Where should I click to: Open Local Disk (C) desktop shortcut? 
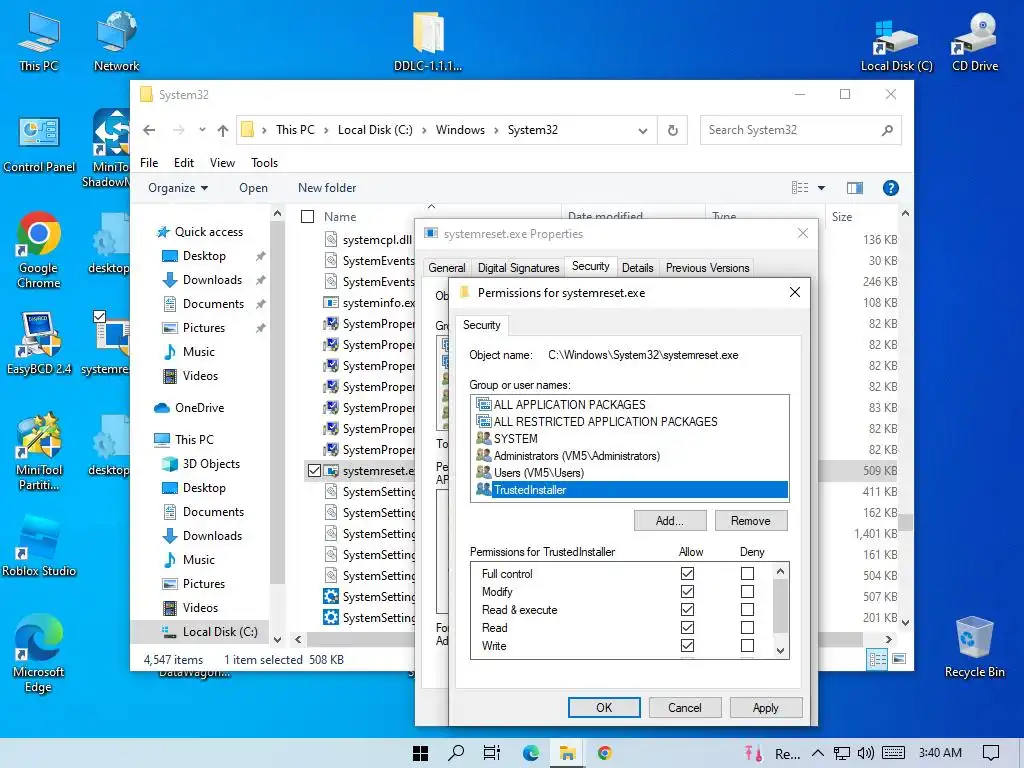pyautogui.click(x=896, y=43)
